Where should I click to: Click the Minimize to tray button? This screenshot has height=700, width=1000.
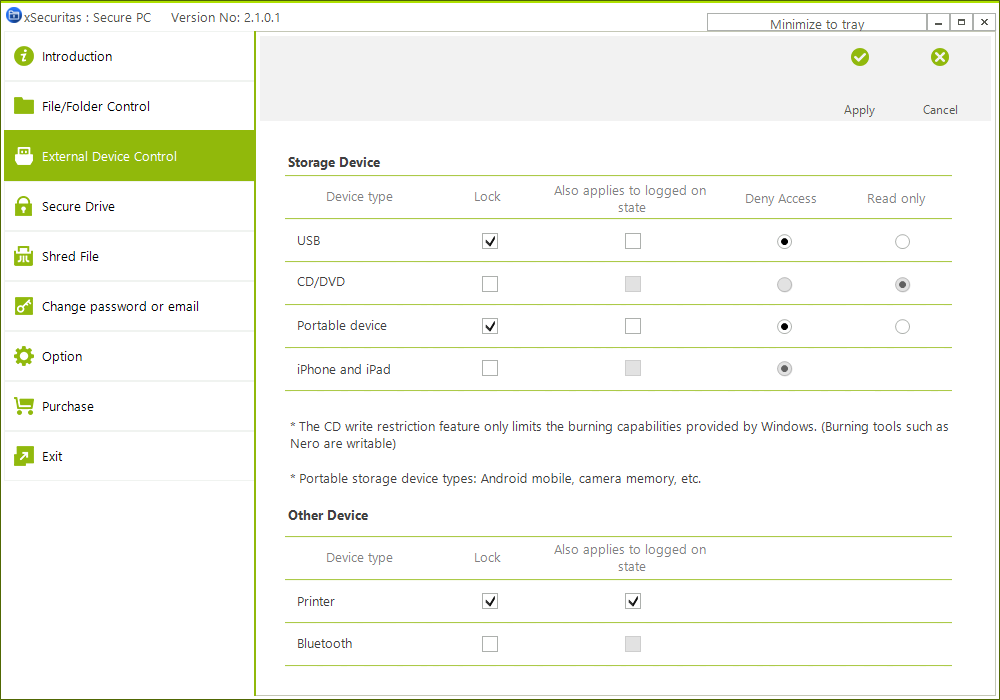tap(816, 23)
